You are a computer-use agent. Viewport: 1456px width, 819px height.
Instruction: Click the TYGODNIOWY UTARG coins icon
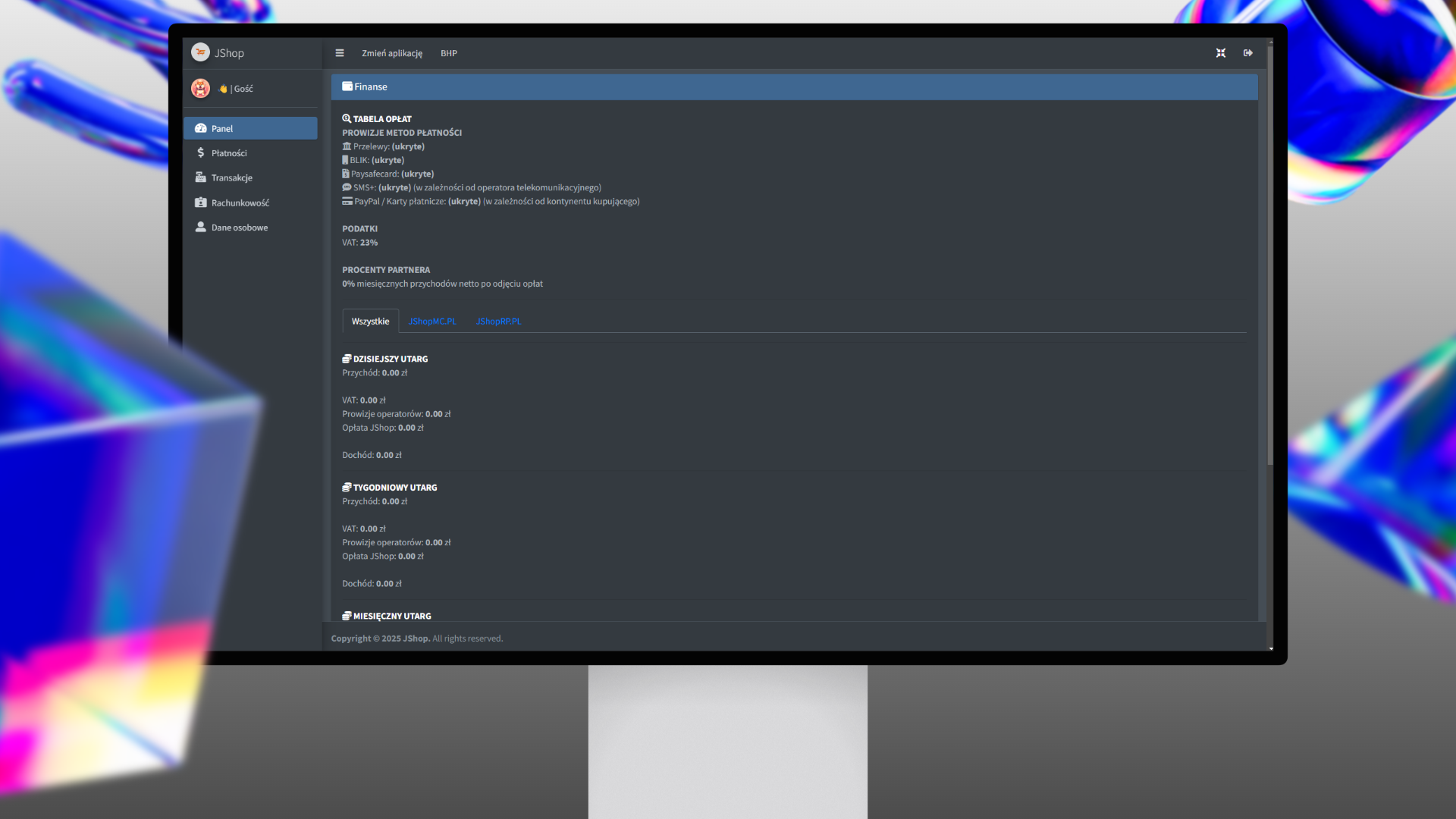click(x=347, y=488)
